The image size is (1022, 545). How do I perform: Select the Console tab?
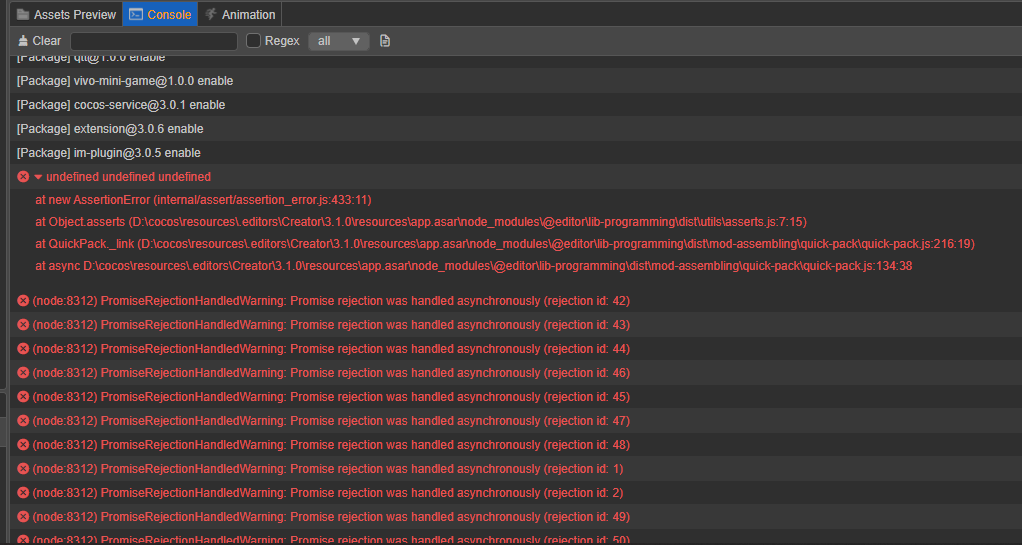coord(160,14)
